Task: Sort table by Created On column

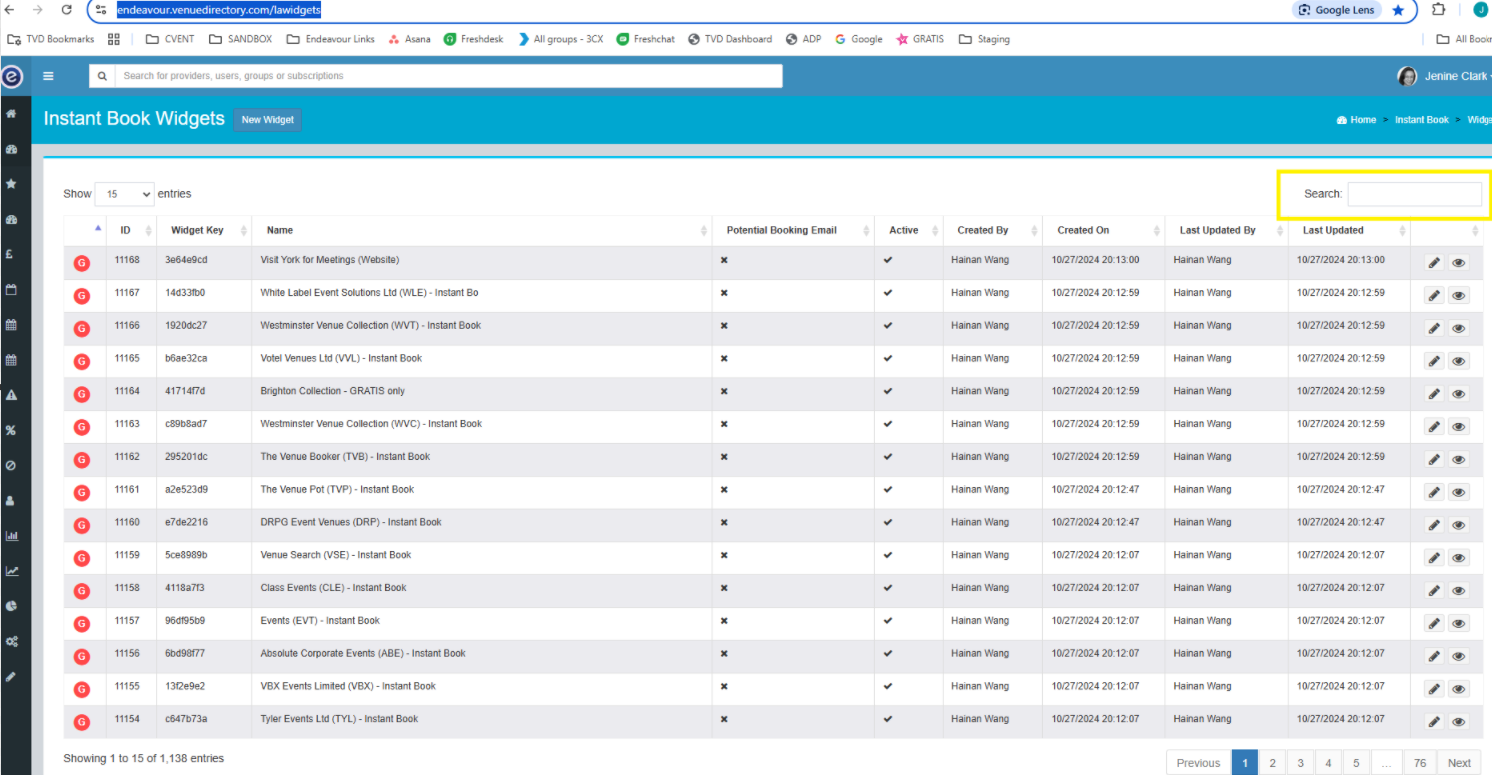Action: pyautogui.click(x=1103, y=230)
